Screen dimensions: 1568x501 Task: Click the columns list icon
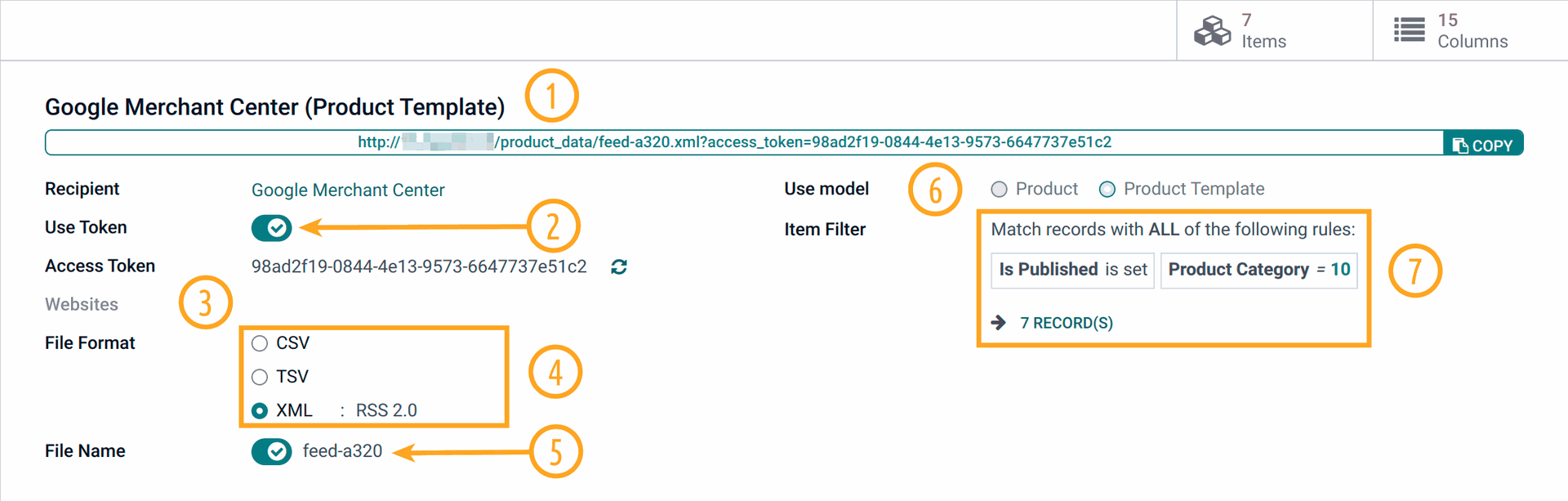[x=1409, y=30]
